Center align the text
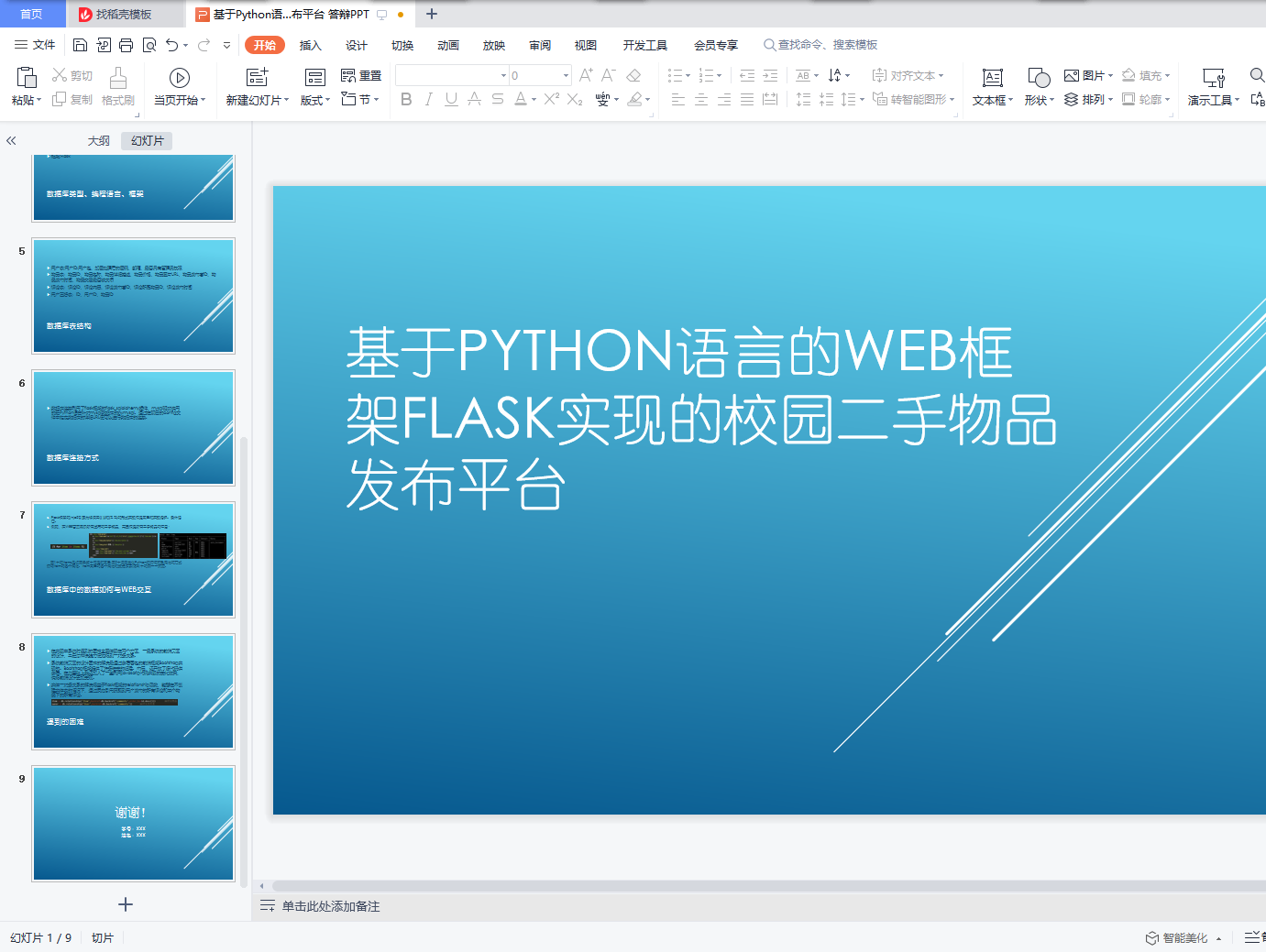The width and height of the screenshot is (1266, 952). pyautogui.click(x=701, y=100)
